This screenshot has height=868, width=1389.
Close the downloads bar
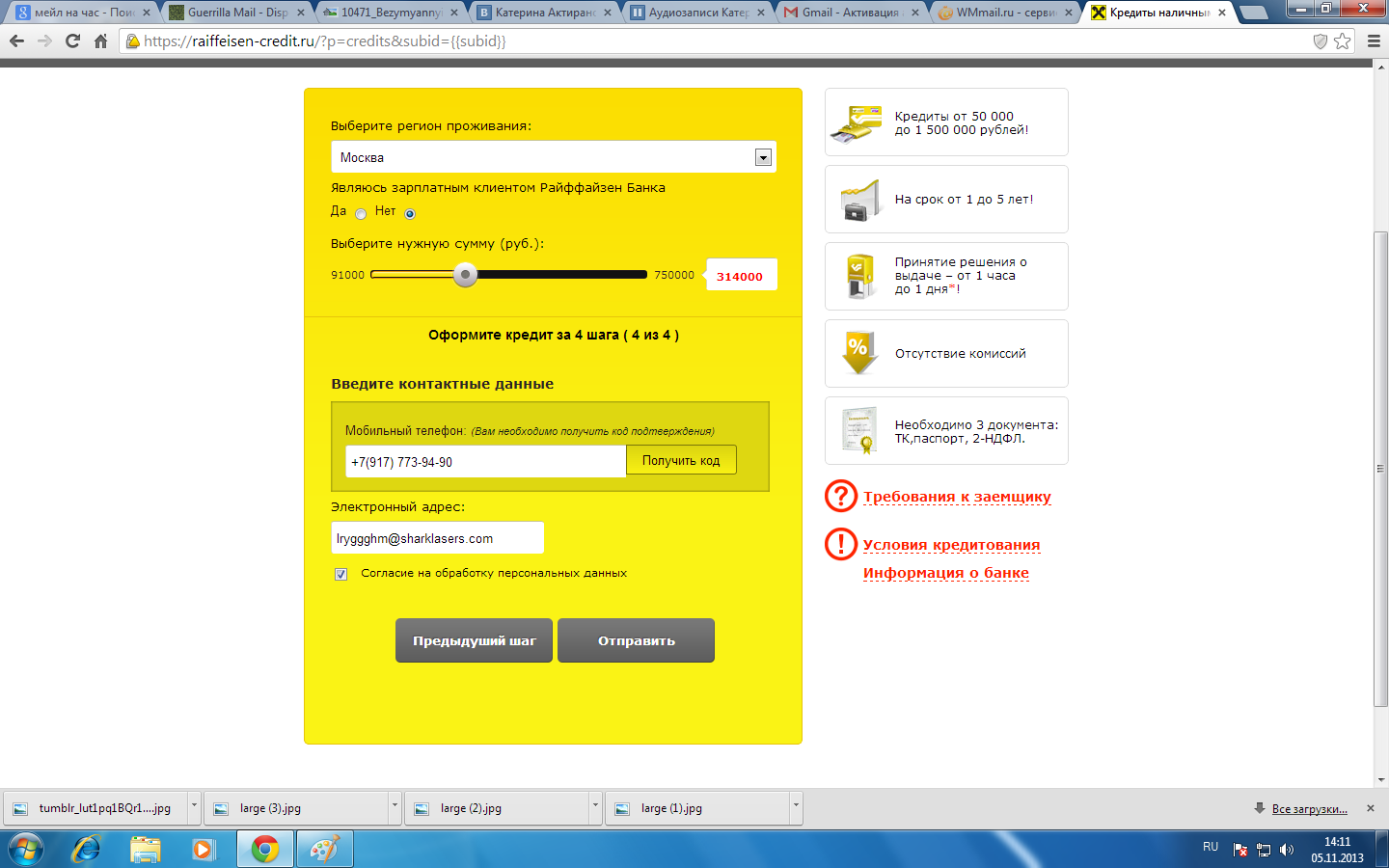[1371, 808]
